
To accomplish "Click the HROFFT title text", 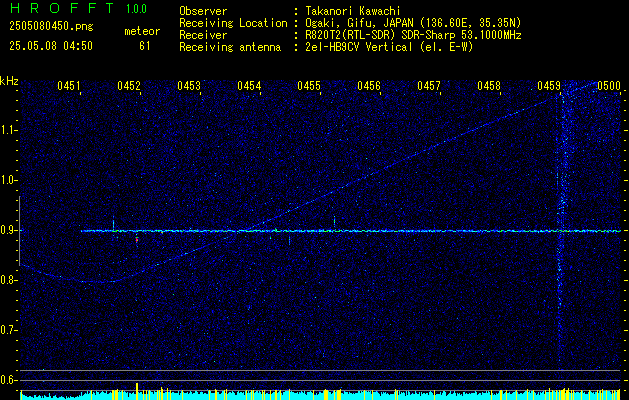I will [x=62, y=8].
